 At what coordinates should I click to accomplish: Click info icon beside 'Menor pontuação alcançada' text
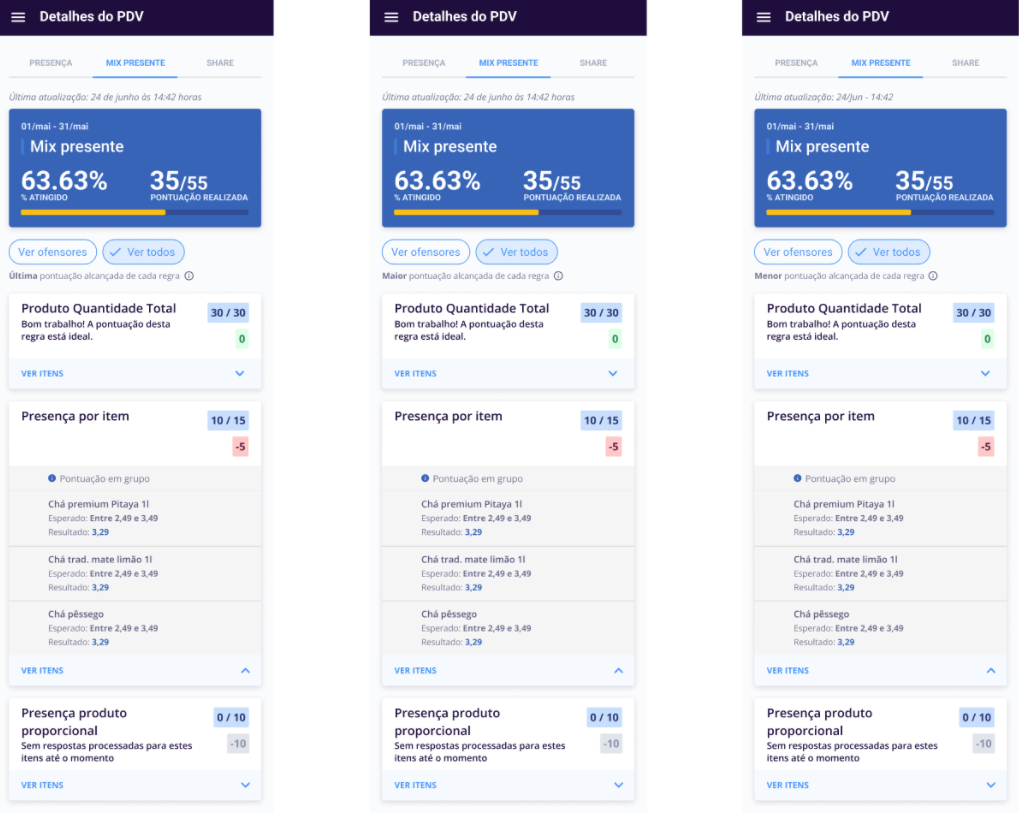click(932, 276)
